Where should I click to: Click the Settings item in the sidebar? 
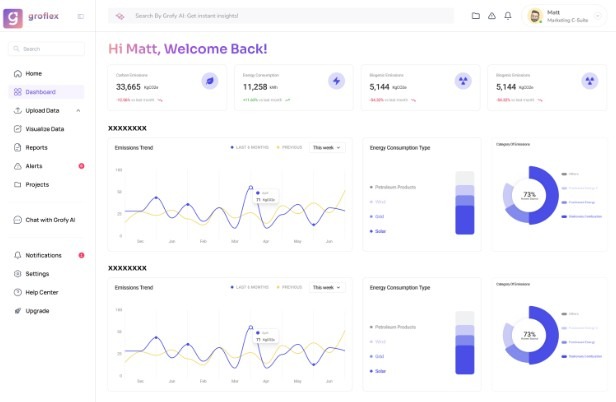tap(37, 274)
